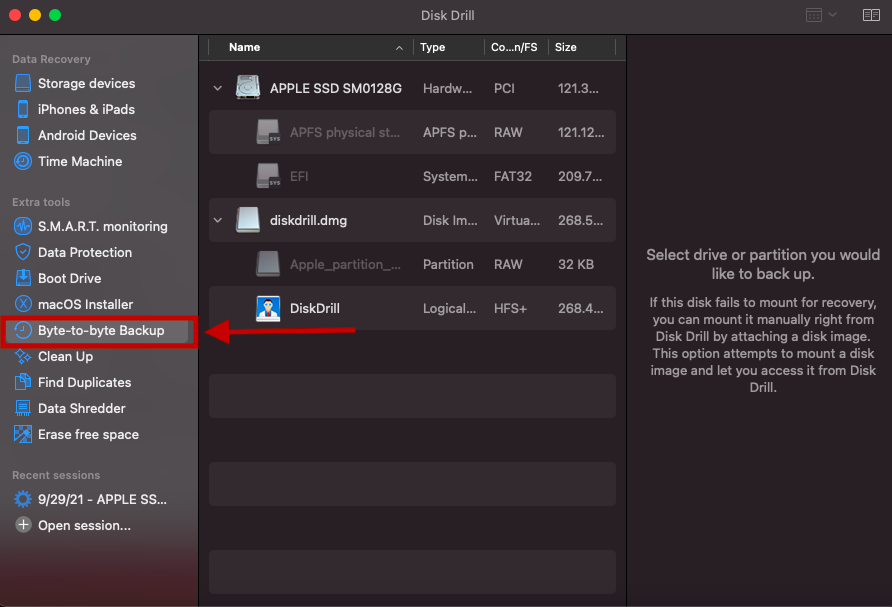Click the Time Machine clock icon
Screen dimensions: 892x607
point(23,162)
